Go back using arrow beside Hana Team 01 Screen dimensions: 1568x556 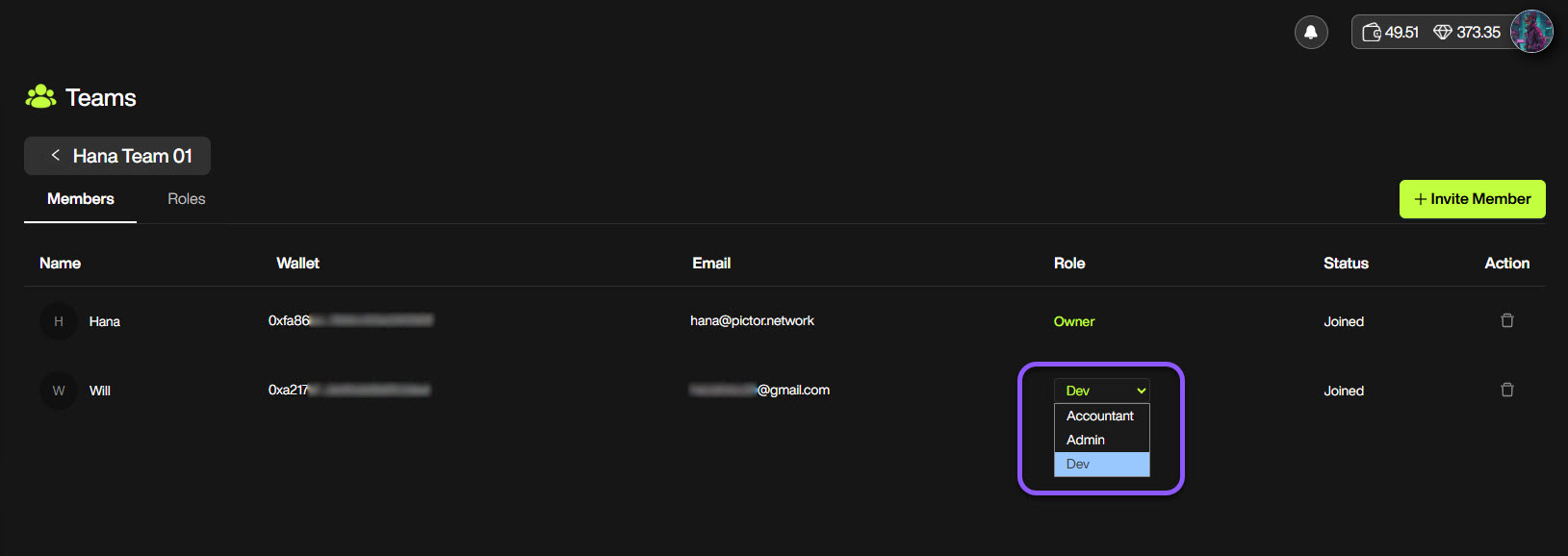tap(56, 155)
